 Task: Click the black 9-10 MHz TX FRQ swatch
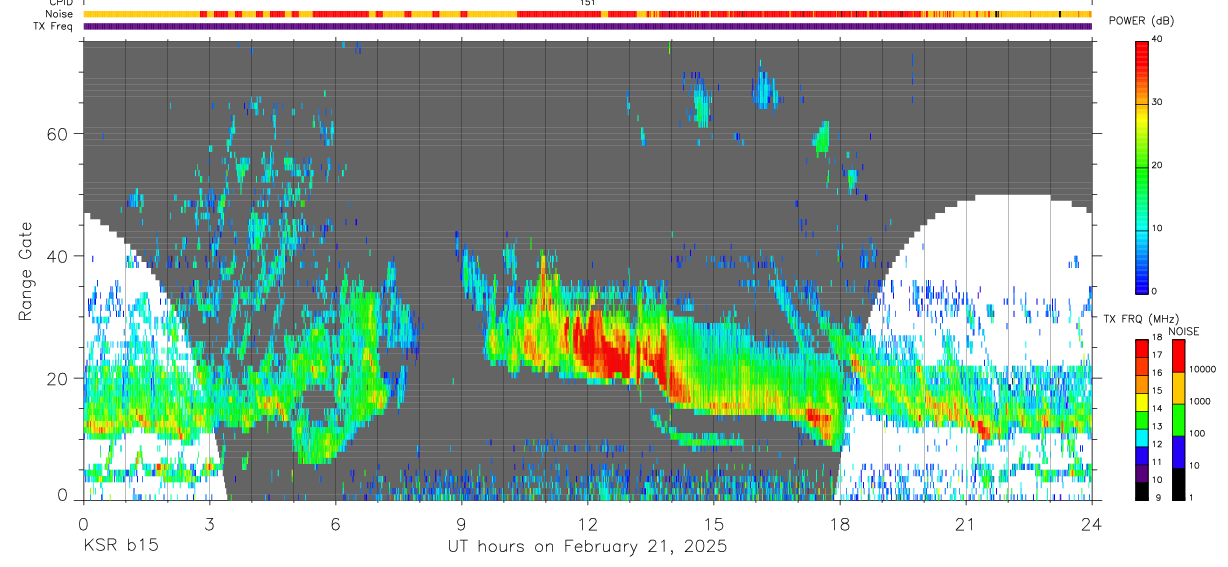(1142, 490)
